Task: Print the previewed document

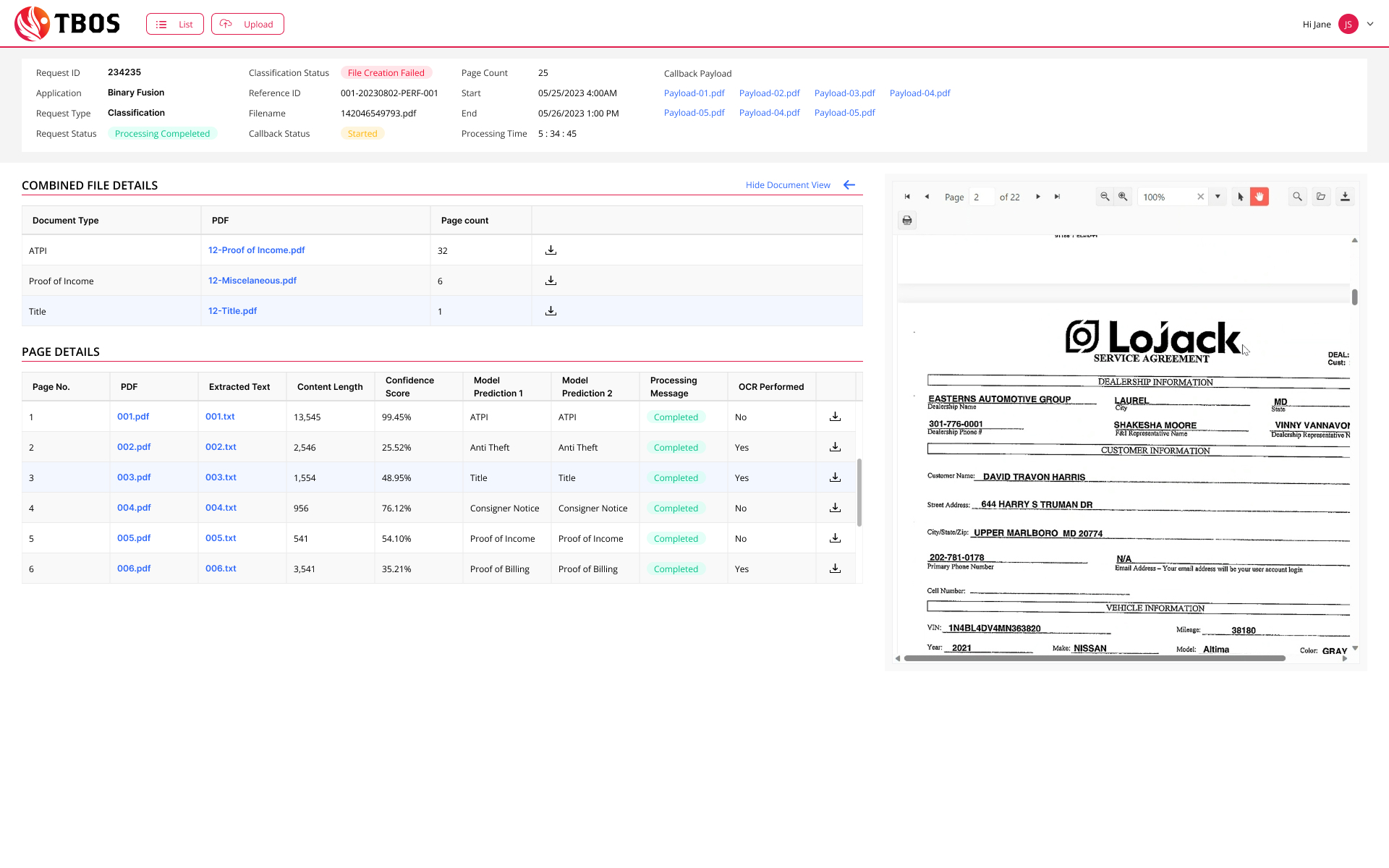Action: tap(906, 219)
